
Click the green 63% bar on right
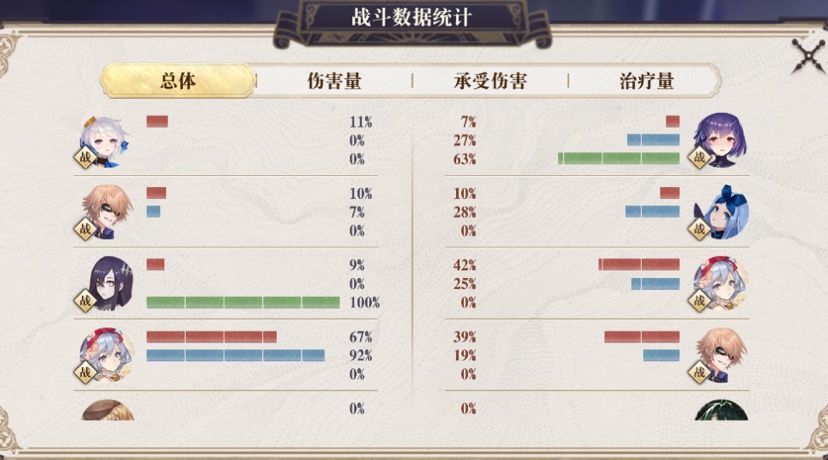[x=619, y=158]
